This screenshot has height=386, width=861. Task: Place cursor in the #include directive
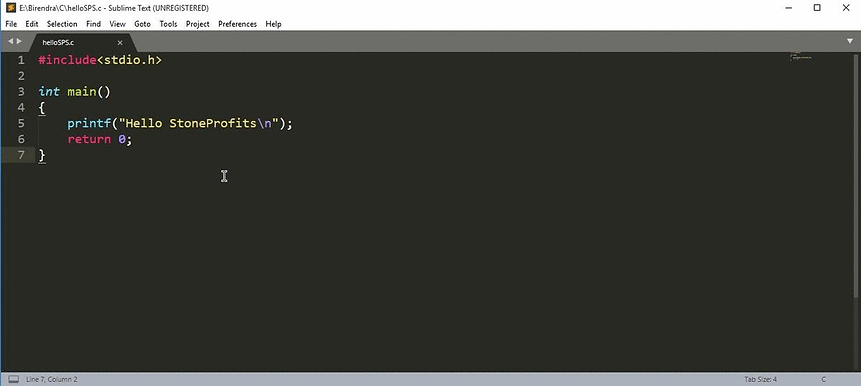coord(67,60)
